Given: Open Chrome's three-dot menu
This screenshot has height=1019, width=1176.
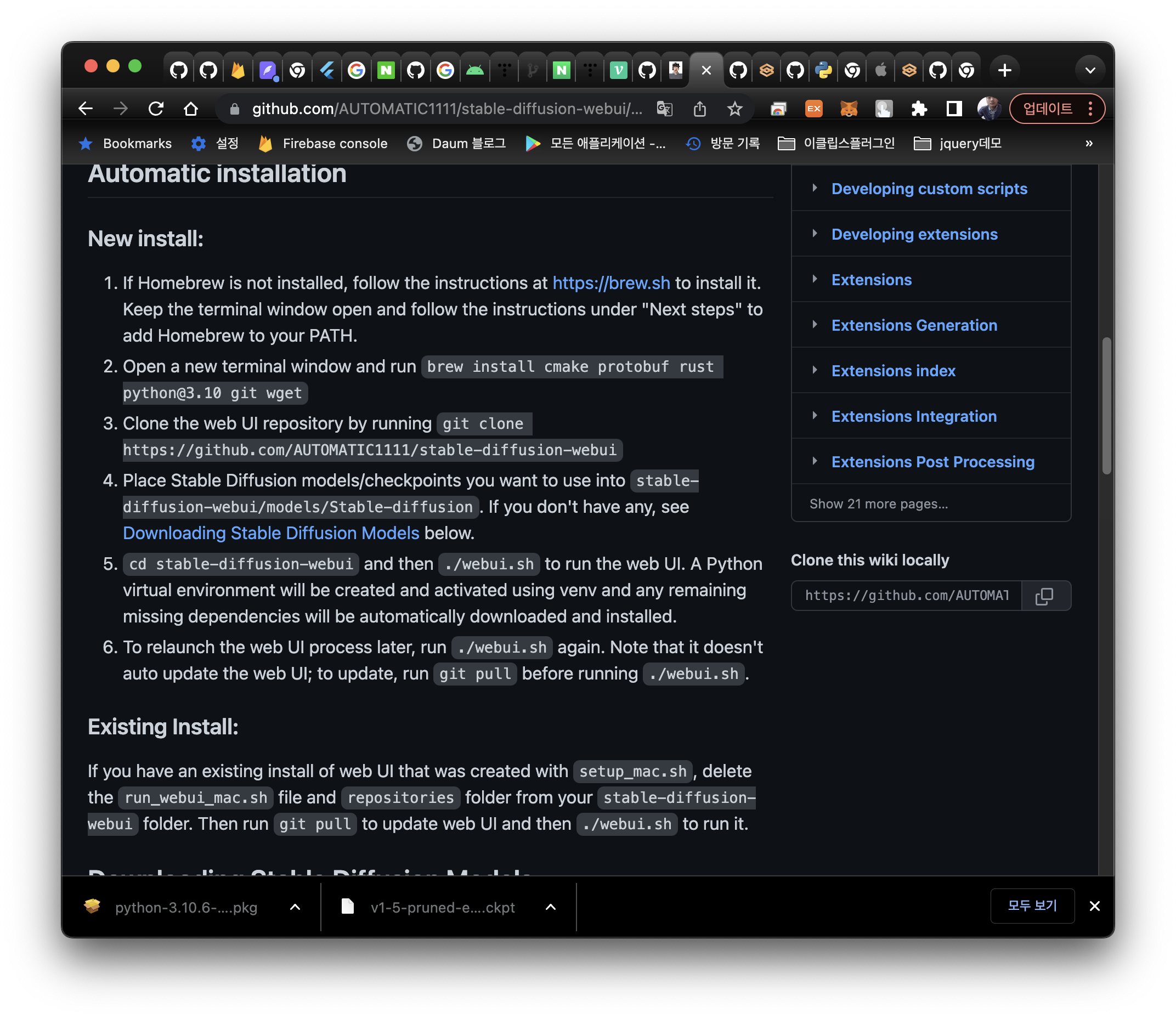Looking at the screenshot, I should coord(1090,108).
